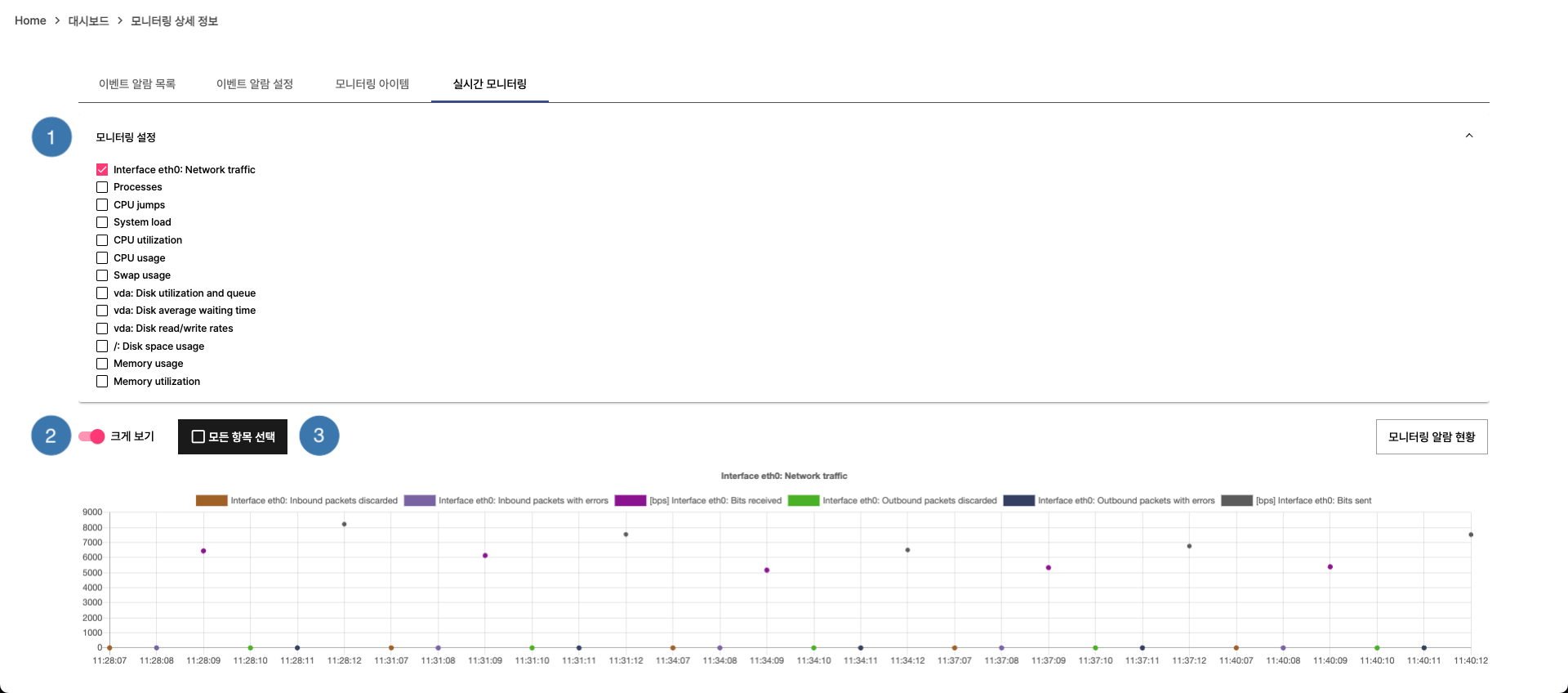Image resolution: width=1568 pixels, height=693 pixels.
Task: Check the CPU utilization option
Action: (102, 240)
